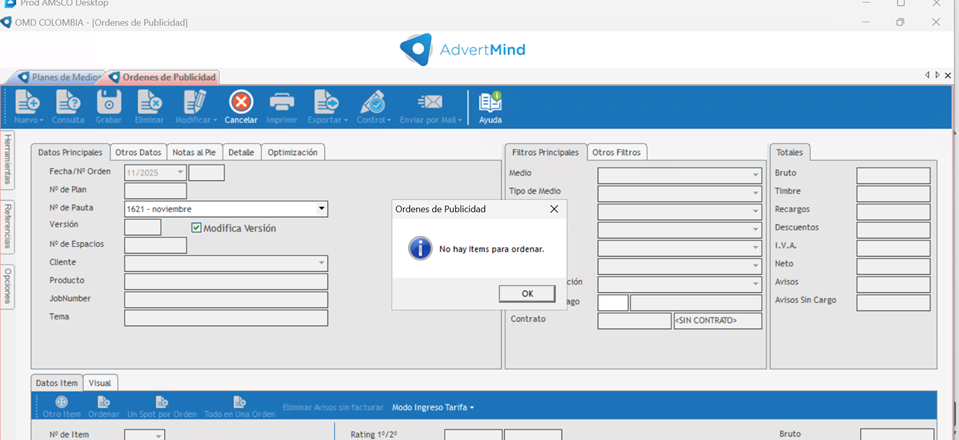Click the Exportar toolbar icon

click(x=327, y=102)
